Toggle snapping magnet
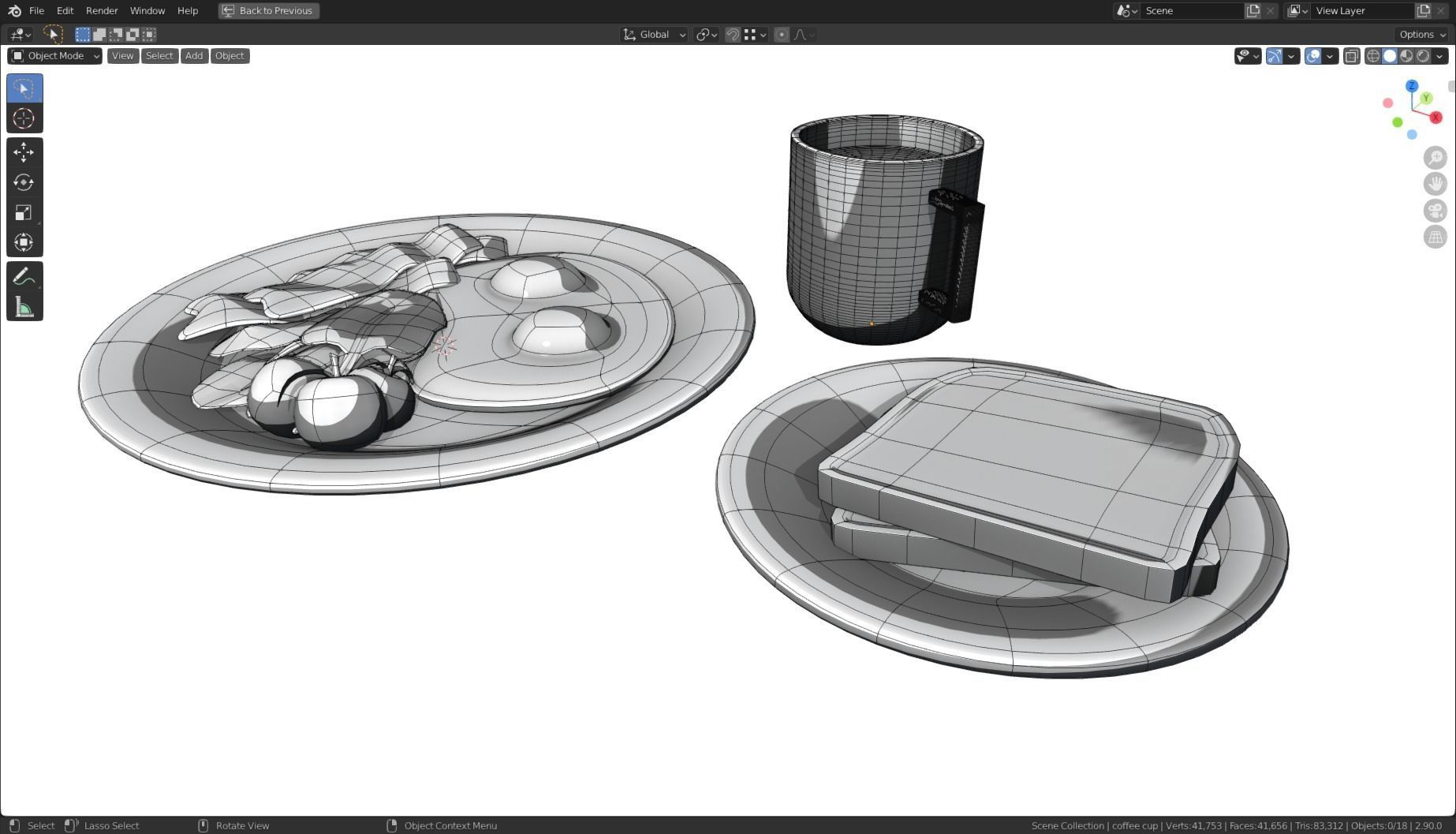 click(733, 35)
